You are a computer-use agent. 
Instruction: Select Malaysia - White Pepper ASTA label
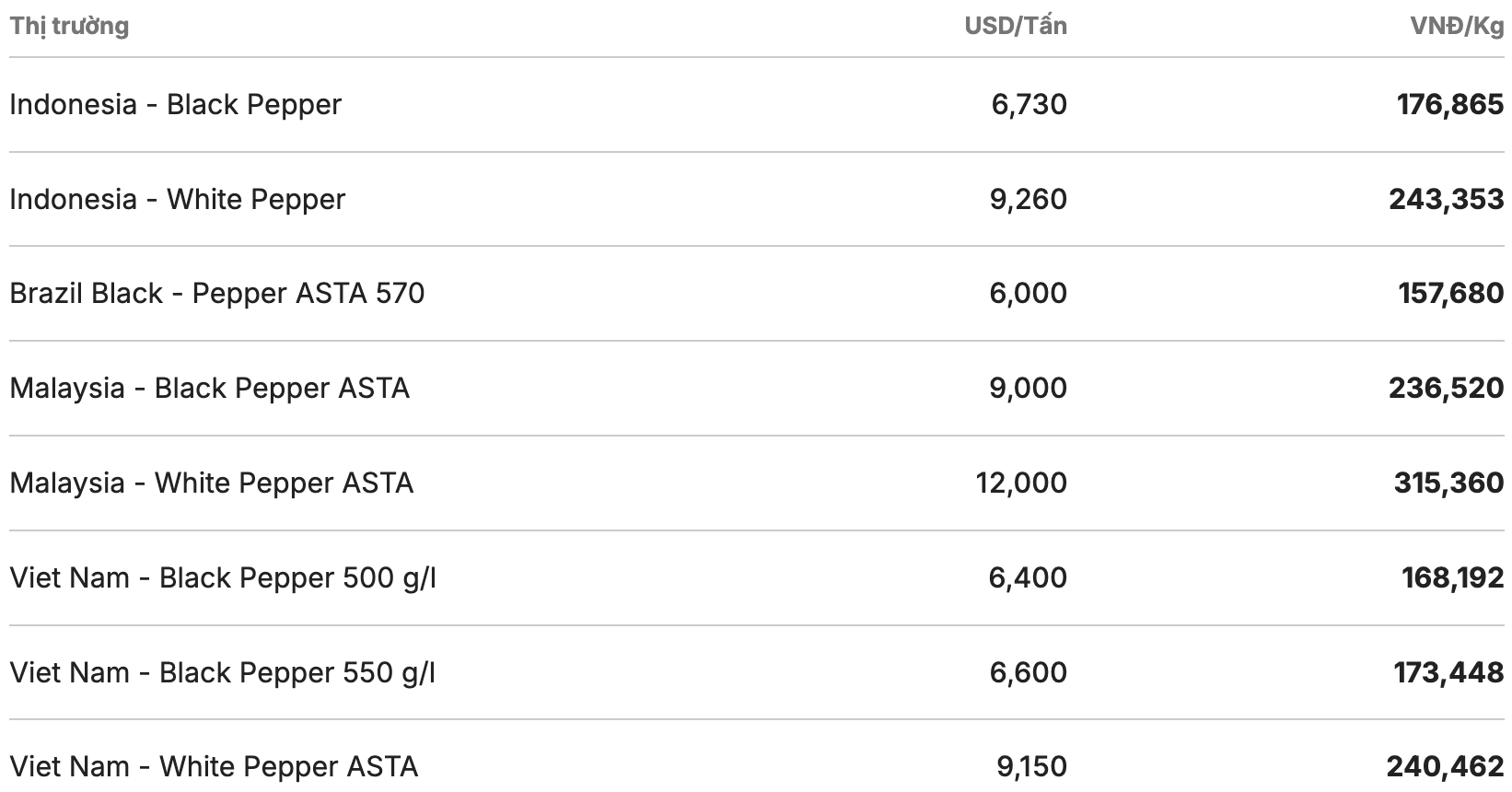click(x=211, y=483)
